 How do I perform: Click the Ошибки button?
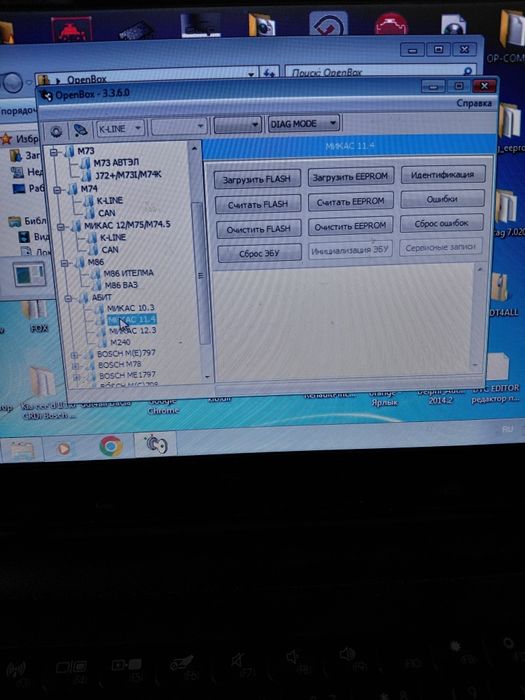click(x=442, y=199)
